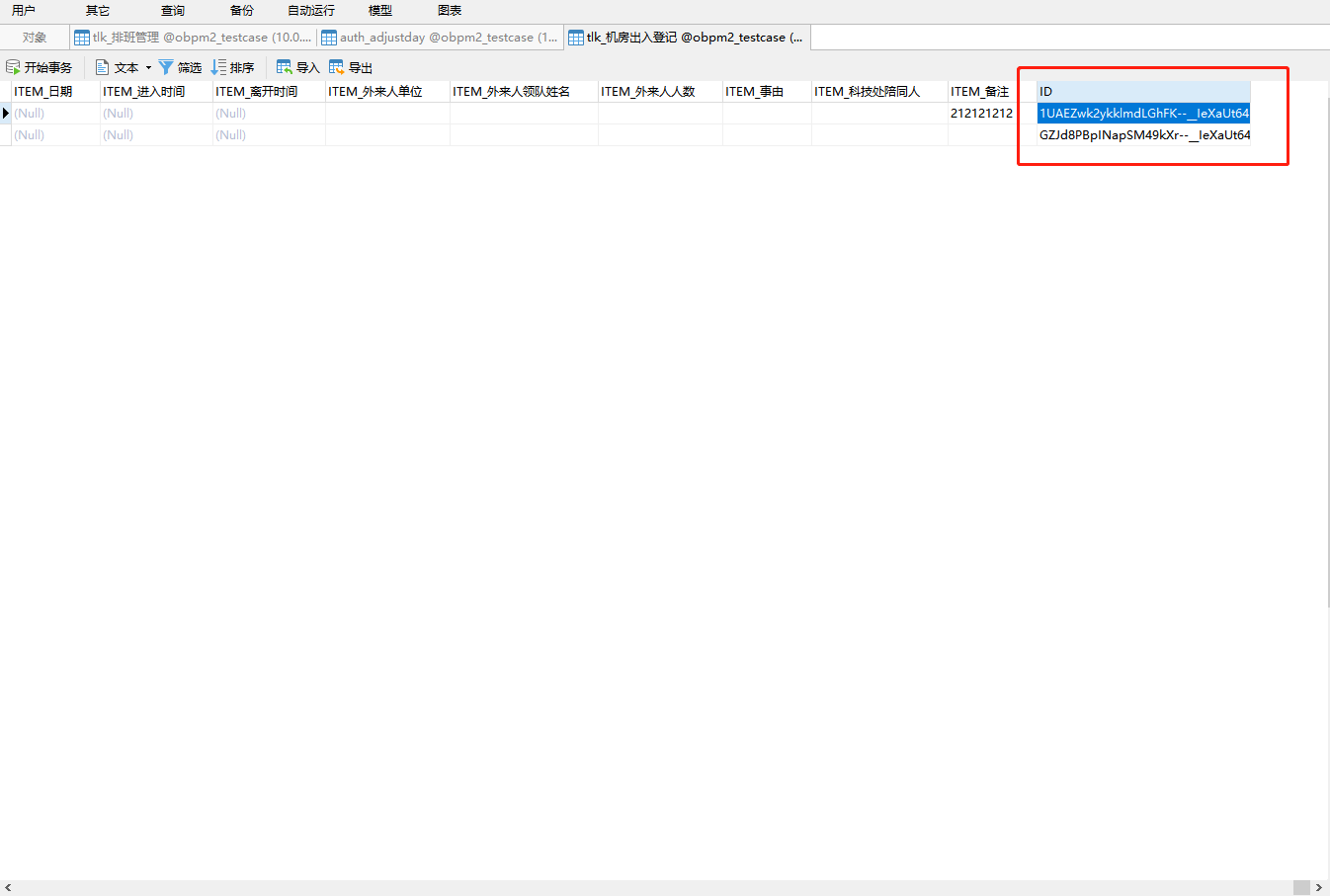Click the horizontal scrollbar thumb
1330x896 pixels.
click(1301, 888)
